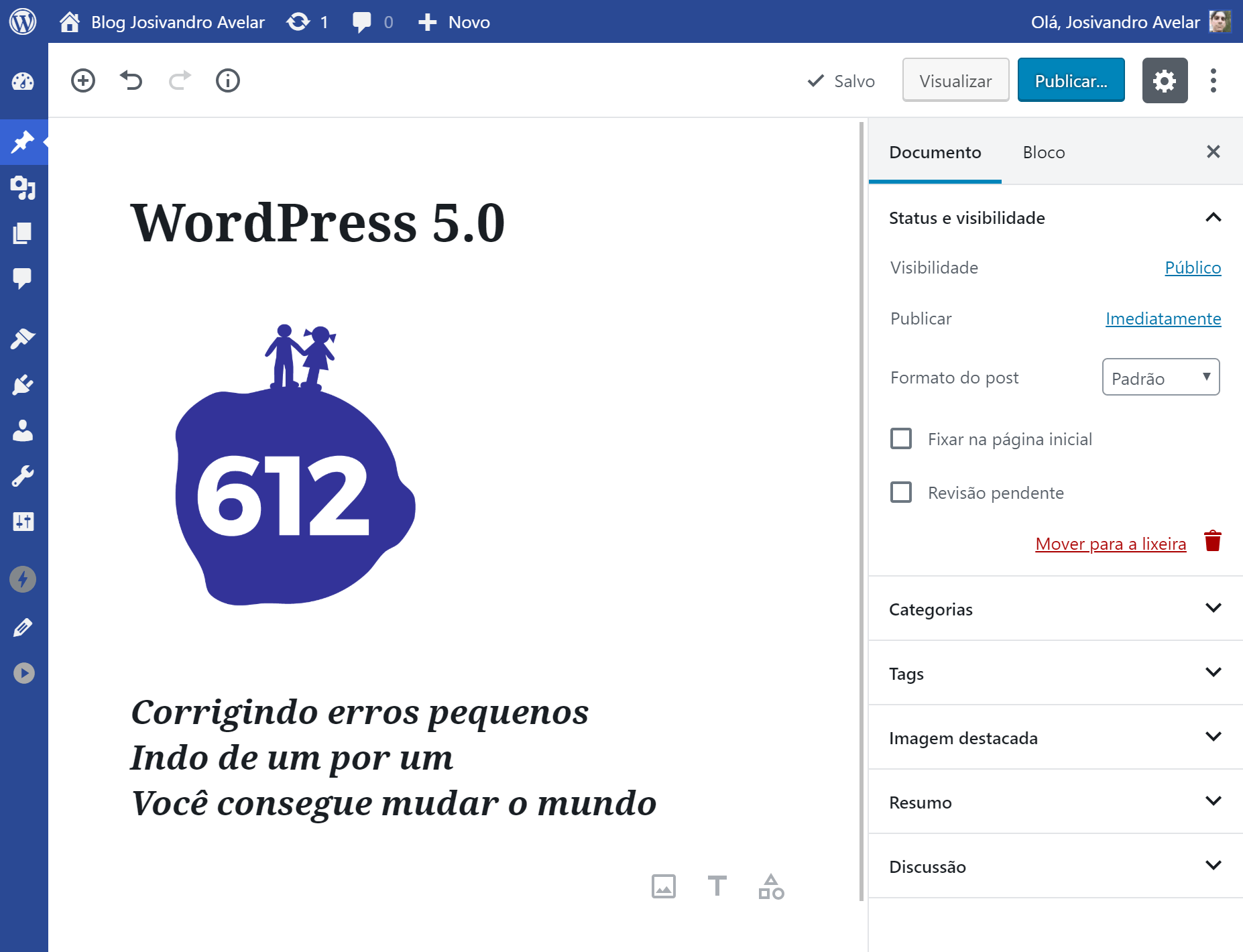Click the red trash can icon
Viewport: 1243px width, 952px height.
(x=1213, y=541)
